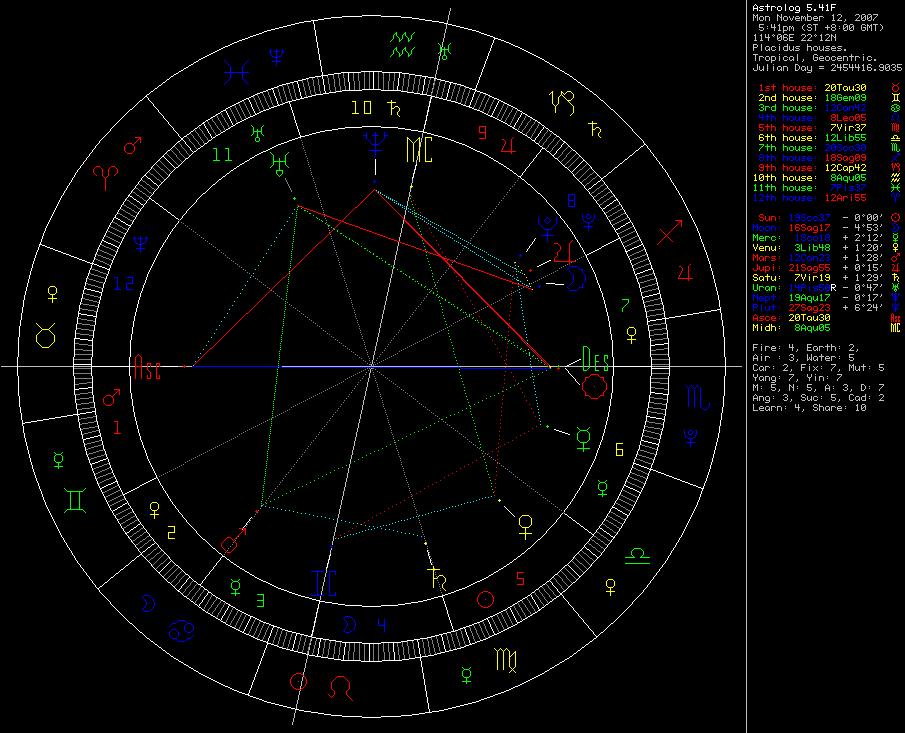Select the blue IC glyph at bottom of wheel
This screenshot has height=733, width=905.
(323, 583)
